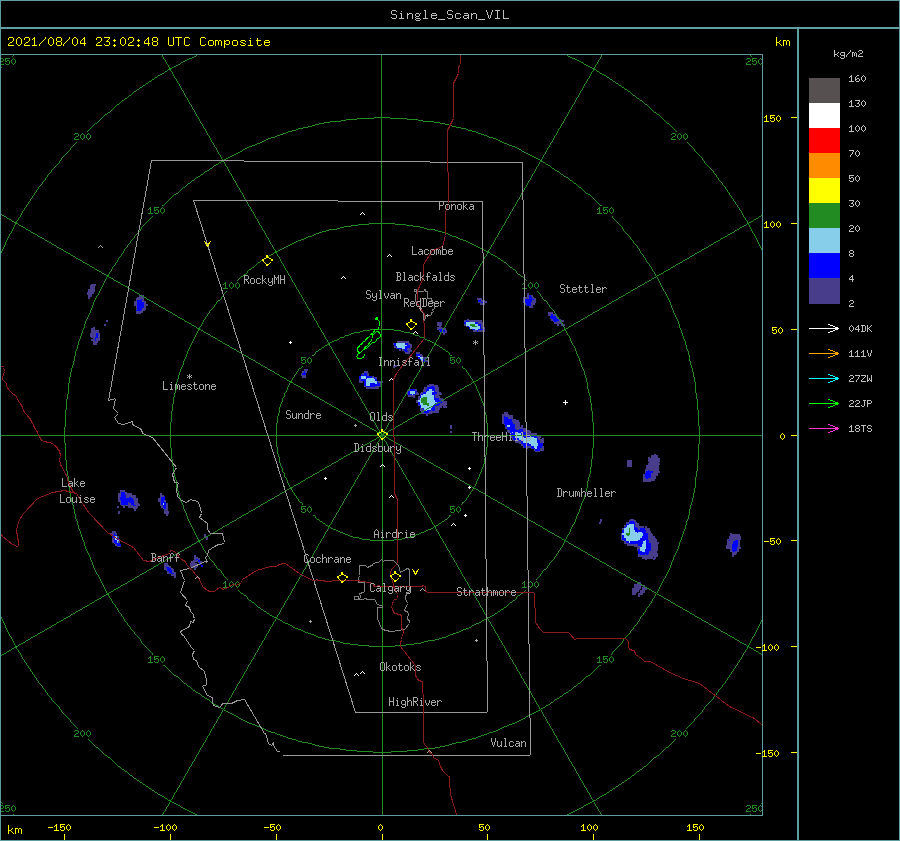This screenshot has width=900, height=841.
Task: Click the 2021/08/04 23:02:48 UTC Composite timestamp
Action: (x=138, y=42)
